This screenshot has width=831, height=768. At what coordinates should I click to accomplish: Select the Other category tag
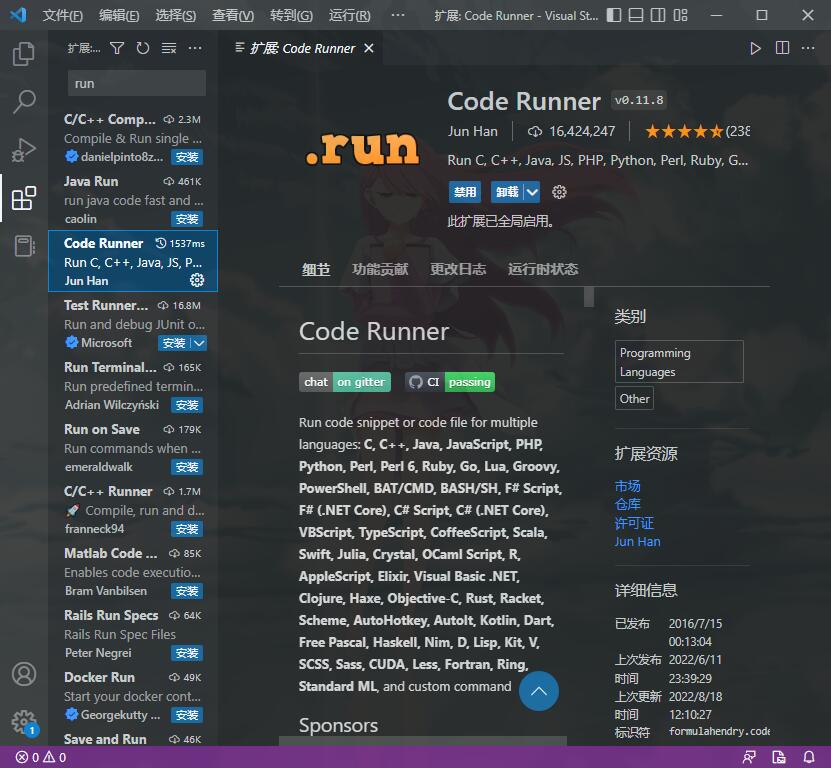(634, 399)
